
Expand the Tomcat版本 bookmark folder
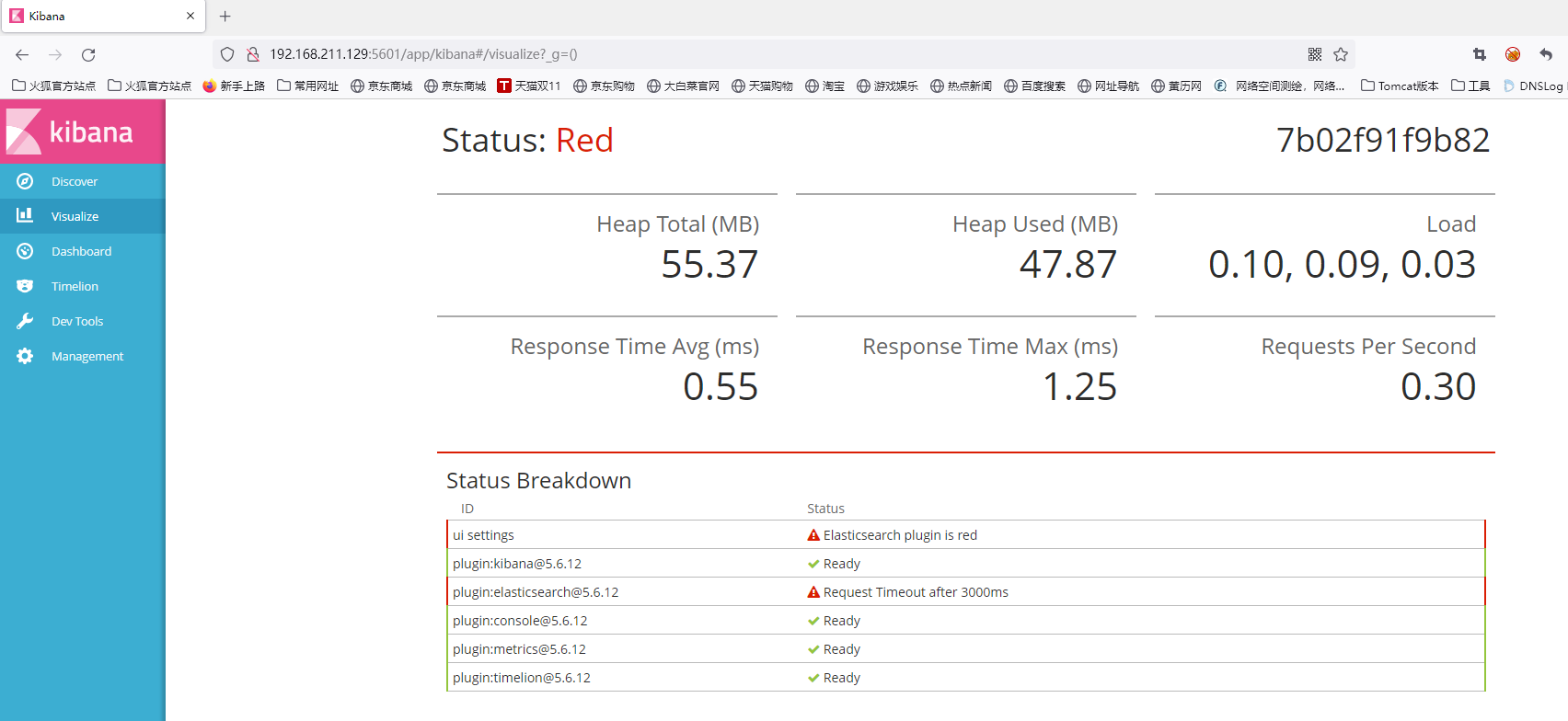(1400, 86)
